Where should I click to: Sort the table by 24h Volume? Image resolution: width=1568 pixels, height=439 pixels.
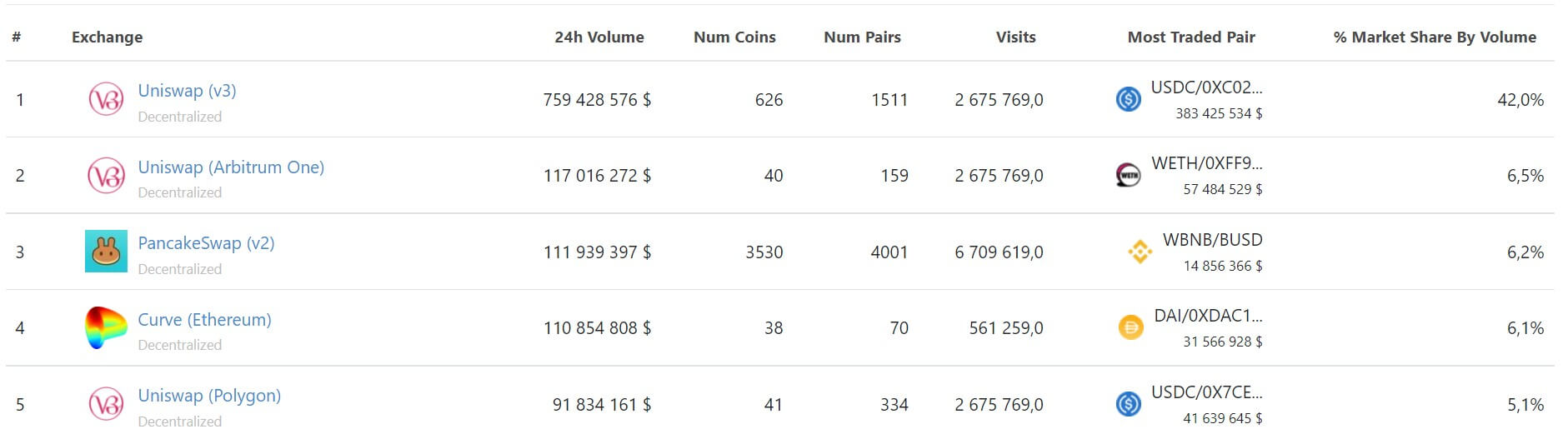click(x=599, y=37)
